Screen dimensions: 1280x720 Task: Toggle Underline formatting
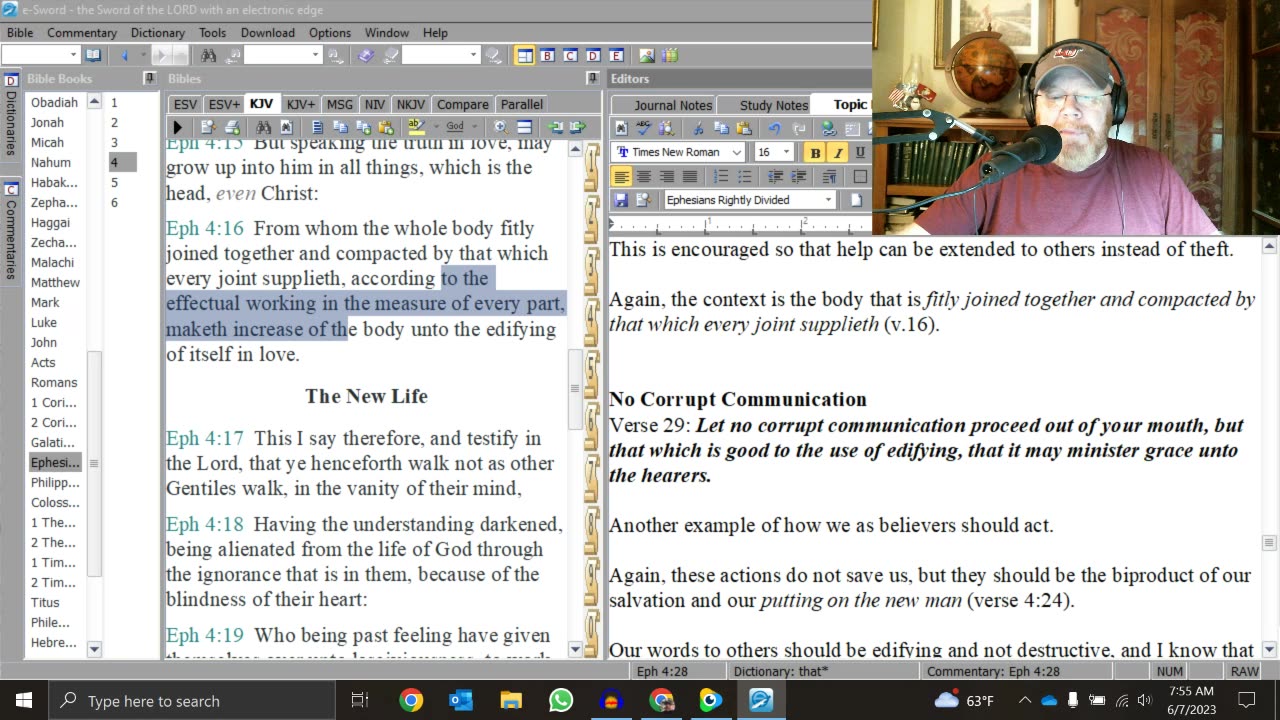(x=860, y=153)
